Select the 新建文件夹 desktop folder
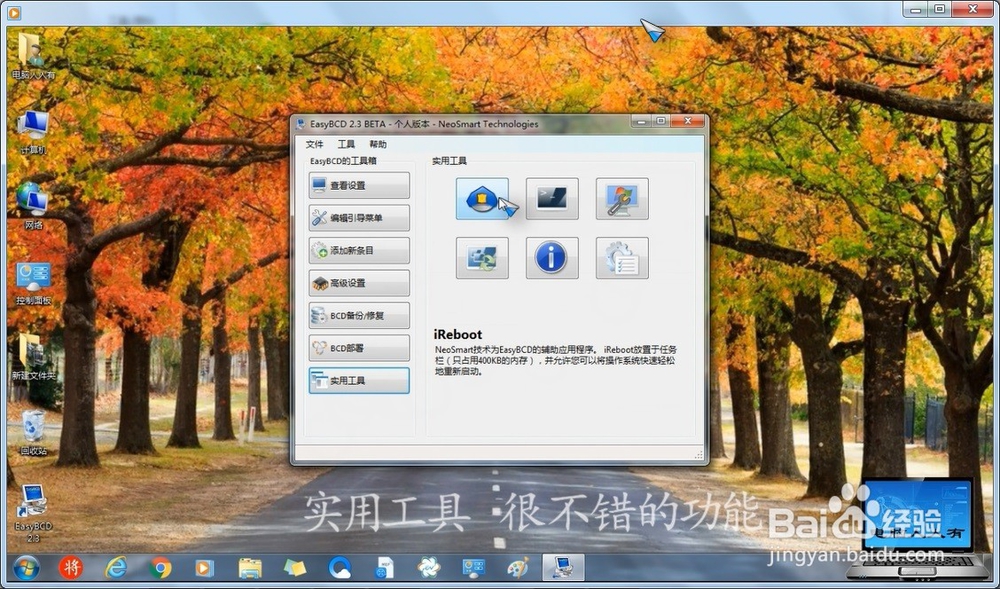Screen dimensions: 1000x589 click(x=33, y=357)
